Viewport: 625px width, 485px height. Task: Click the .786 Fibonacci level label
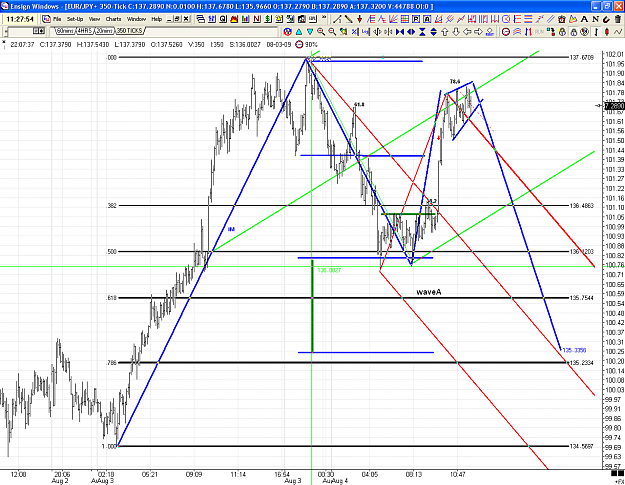[x=111, y=363]
